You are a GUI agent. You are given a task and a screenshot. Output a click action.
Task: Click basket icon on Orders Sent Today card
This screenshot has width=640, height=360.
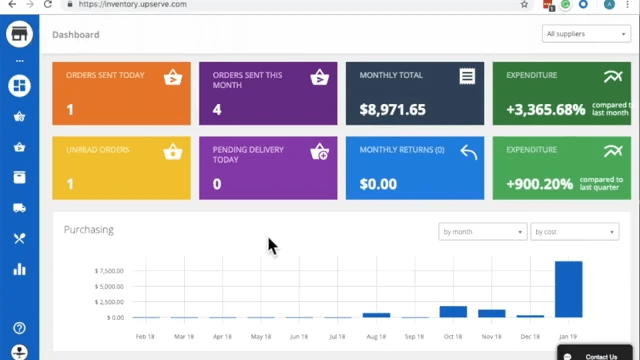[x=173, y=77]
